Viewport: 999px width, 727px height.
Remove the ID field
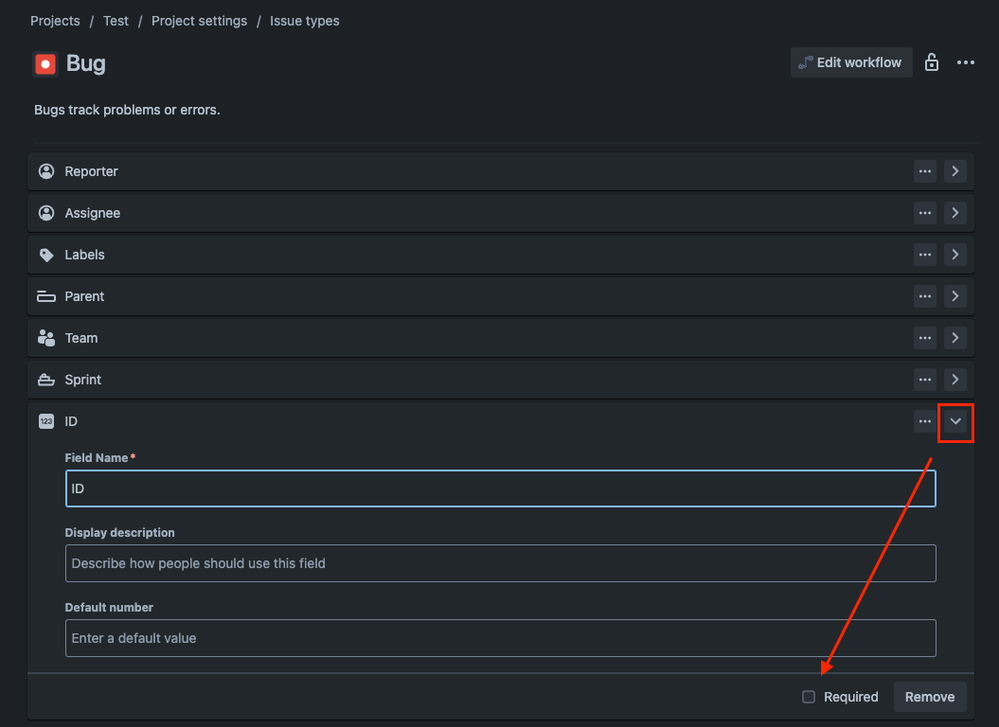pos(929,696)
